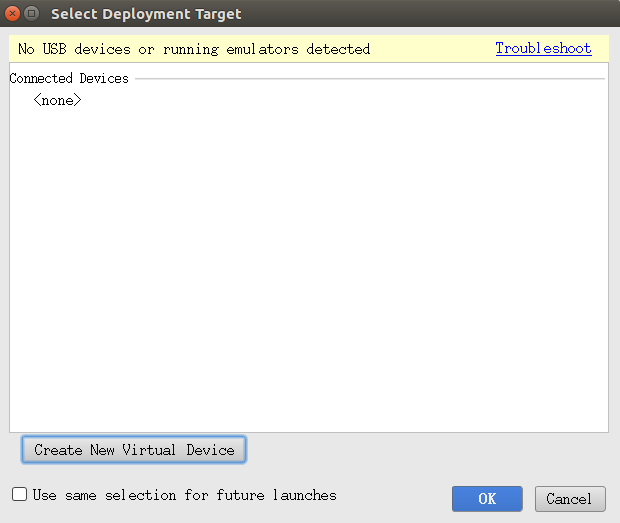
Task: Open the Troubleshoot link
Action: coord(543,48)
